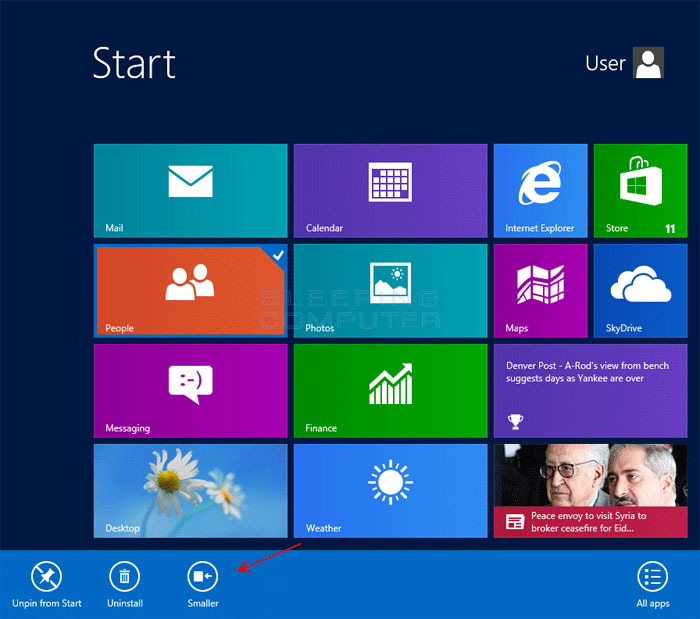
Task: Open the Finance tile
Action: point(390,390)
